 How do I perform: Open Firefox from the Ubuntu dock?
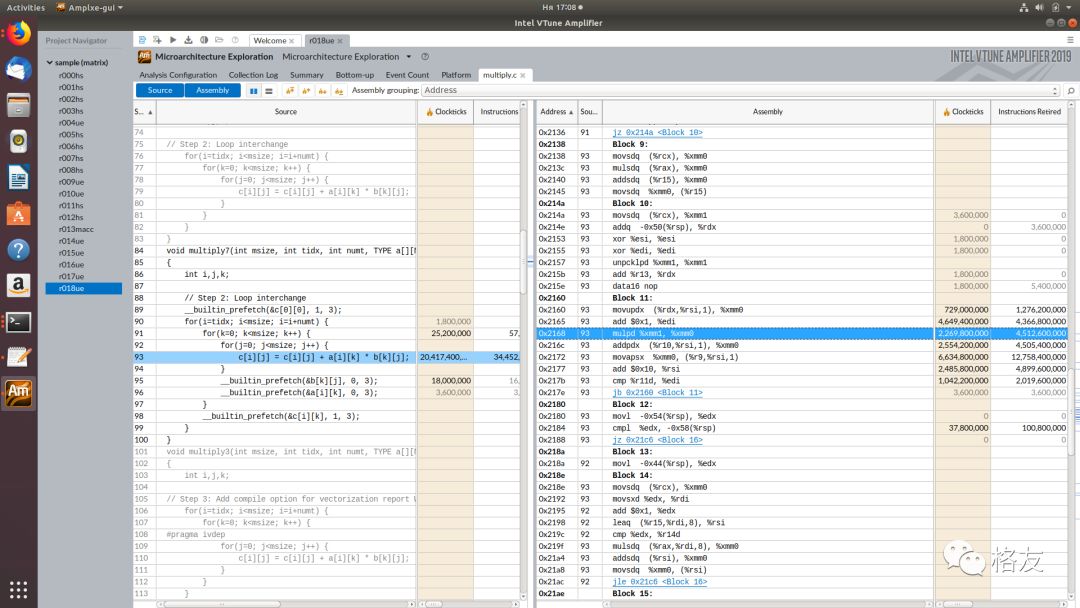19,34
